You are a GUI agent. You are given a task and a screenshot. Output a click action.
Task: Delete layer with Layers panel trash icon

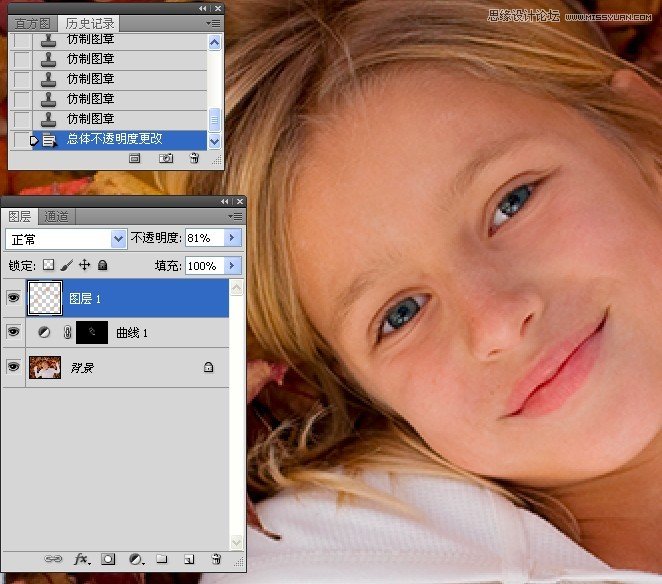point(215,560)
